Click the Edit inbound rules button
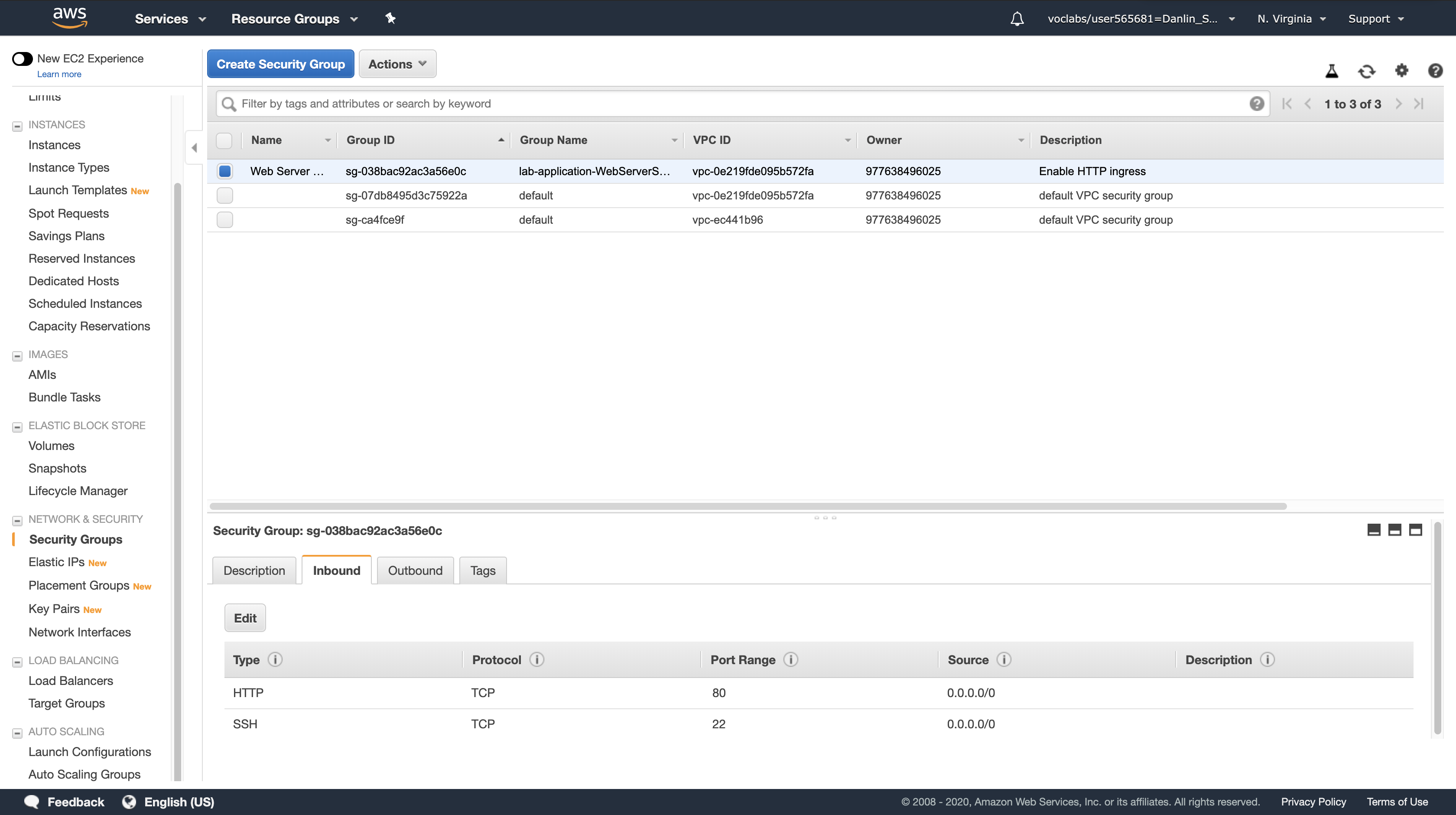Viewport: 1456px width, 815px height. [x=245, y=618]
